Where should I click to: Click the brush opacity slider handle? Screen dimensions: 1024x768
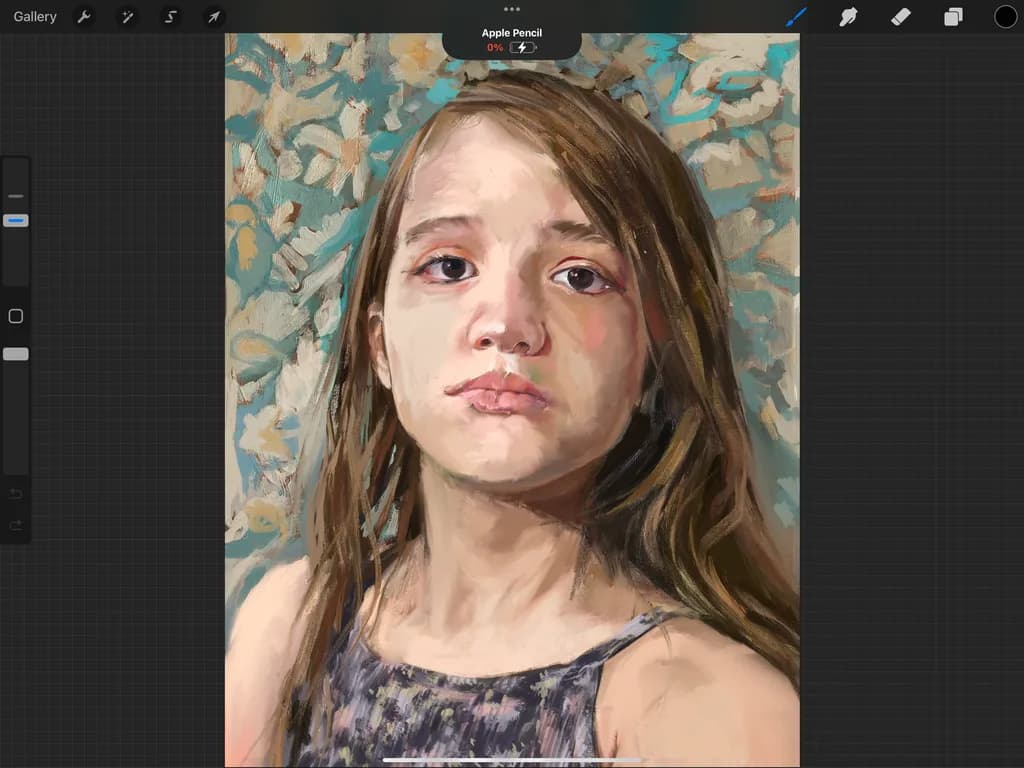pyautogui.click(x=16, y=354)
